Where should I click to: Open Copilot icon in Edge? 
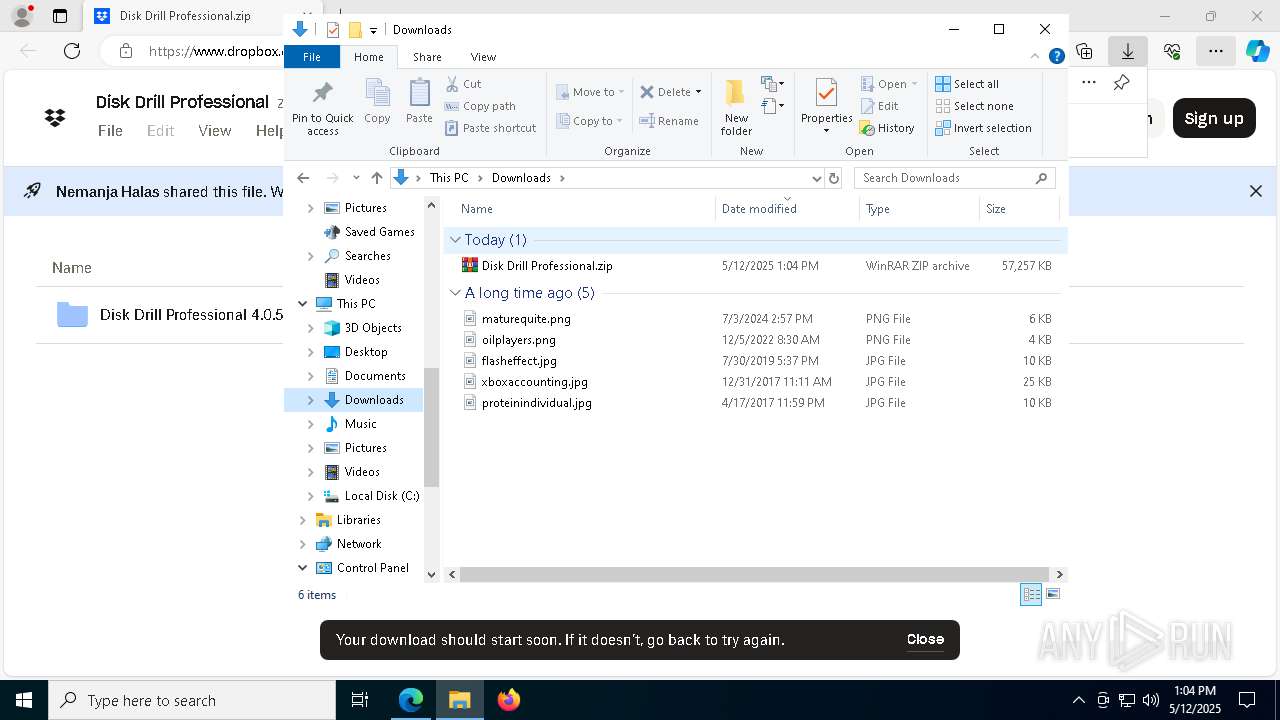(1257, 50)
